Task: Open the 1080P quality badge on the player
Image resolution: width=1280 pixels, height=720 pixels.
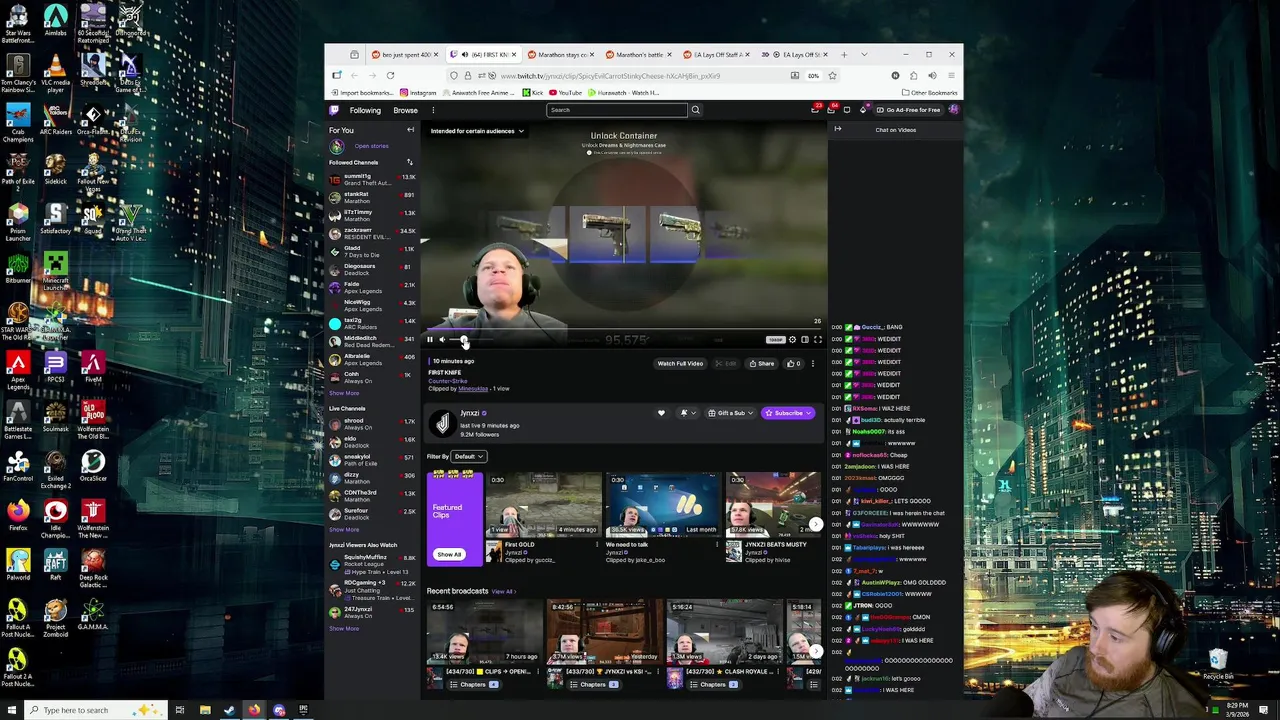Action: pos(775,340)
